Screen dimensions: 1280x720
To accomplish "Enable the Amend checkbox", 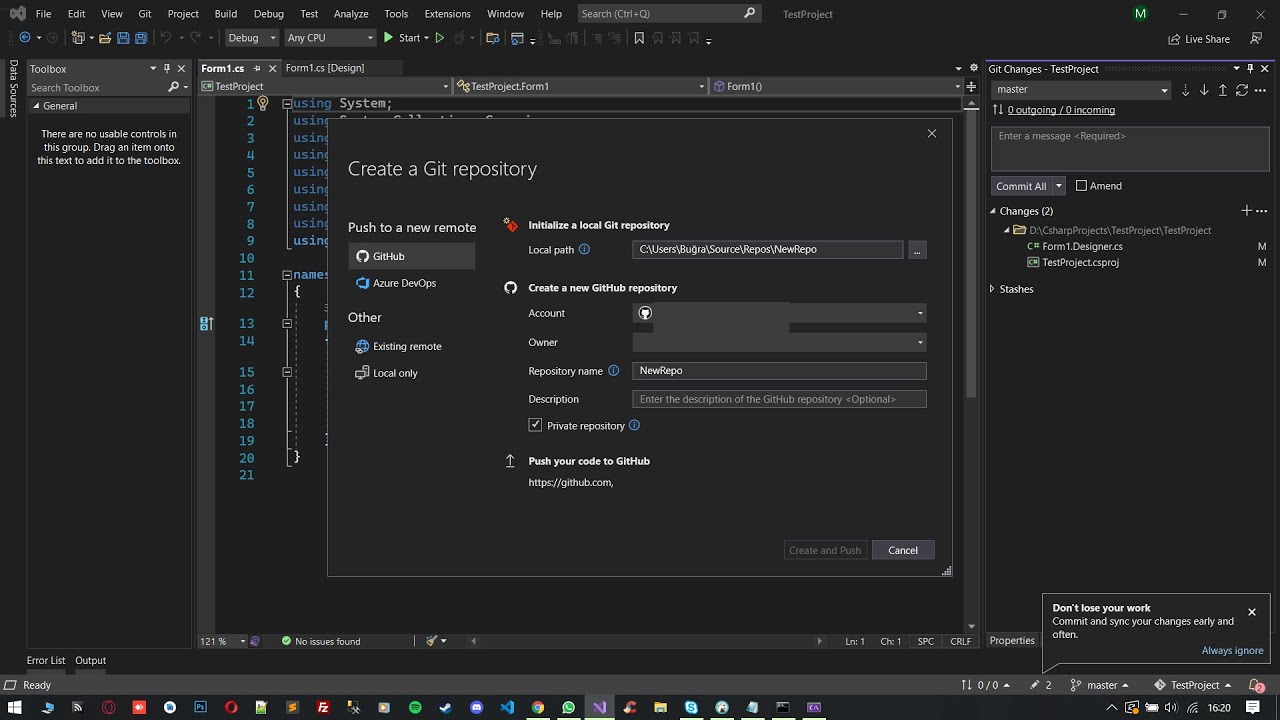I will point(1081,186).
